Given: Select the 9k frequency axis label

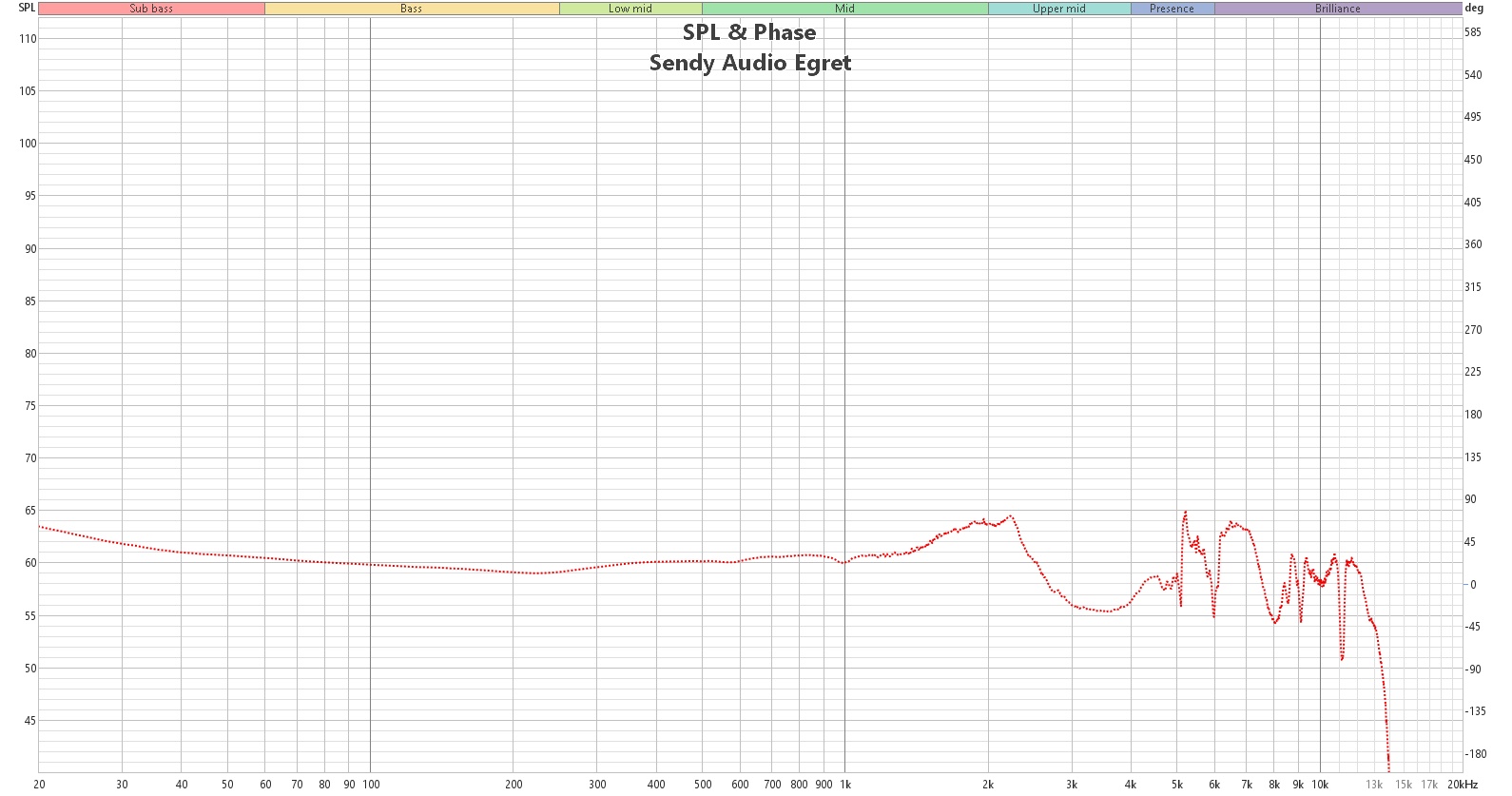Looking at the screenshot, I should point(1298,785).
